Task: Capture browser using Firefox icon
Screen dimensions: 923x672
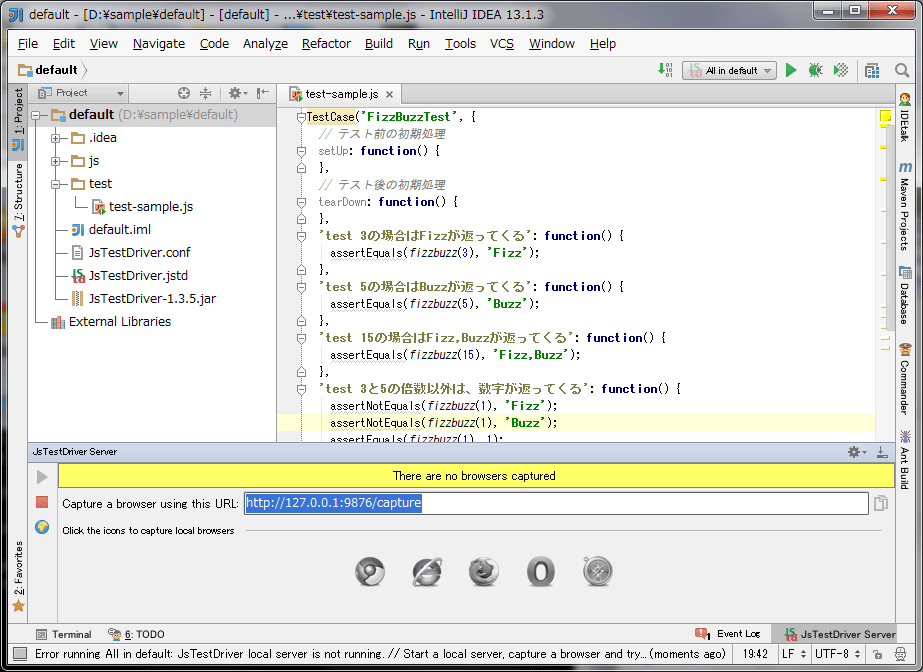Action: [483, 571]
